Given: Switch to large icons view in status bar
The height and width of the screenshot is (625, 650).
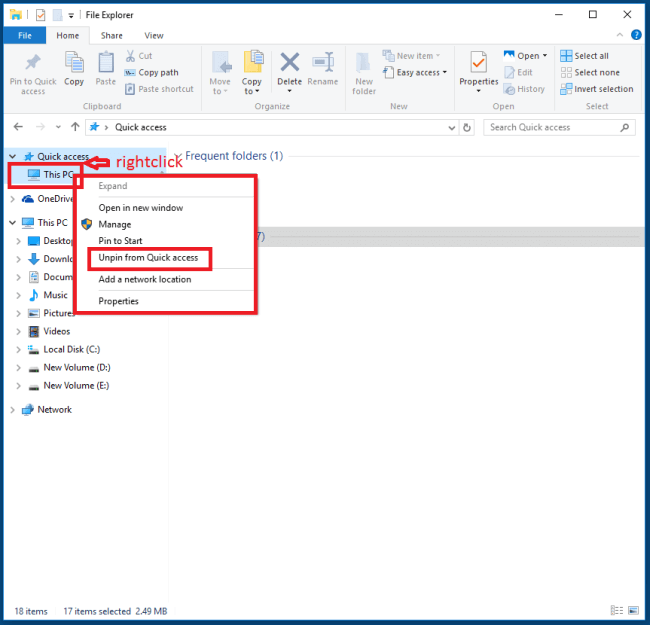Looking at the screenshot, I should [633, 610].
